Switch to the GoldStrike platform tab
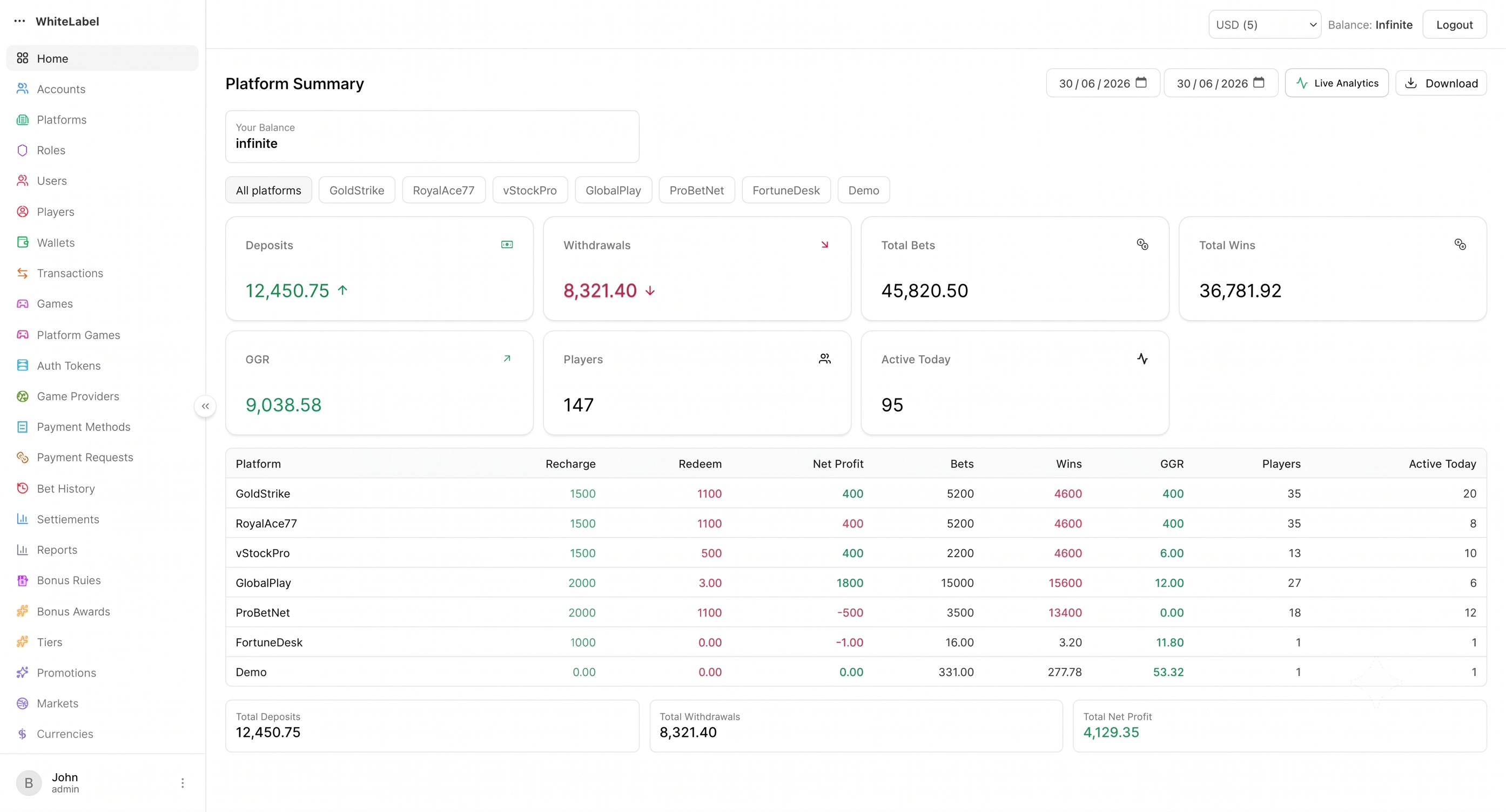 click(x=357, y=190)
